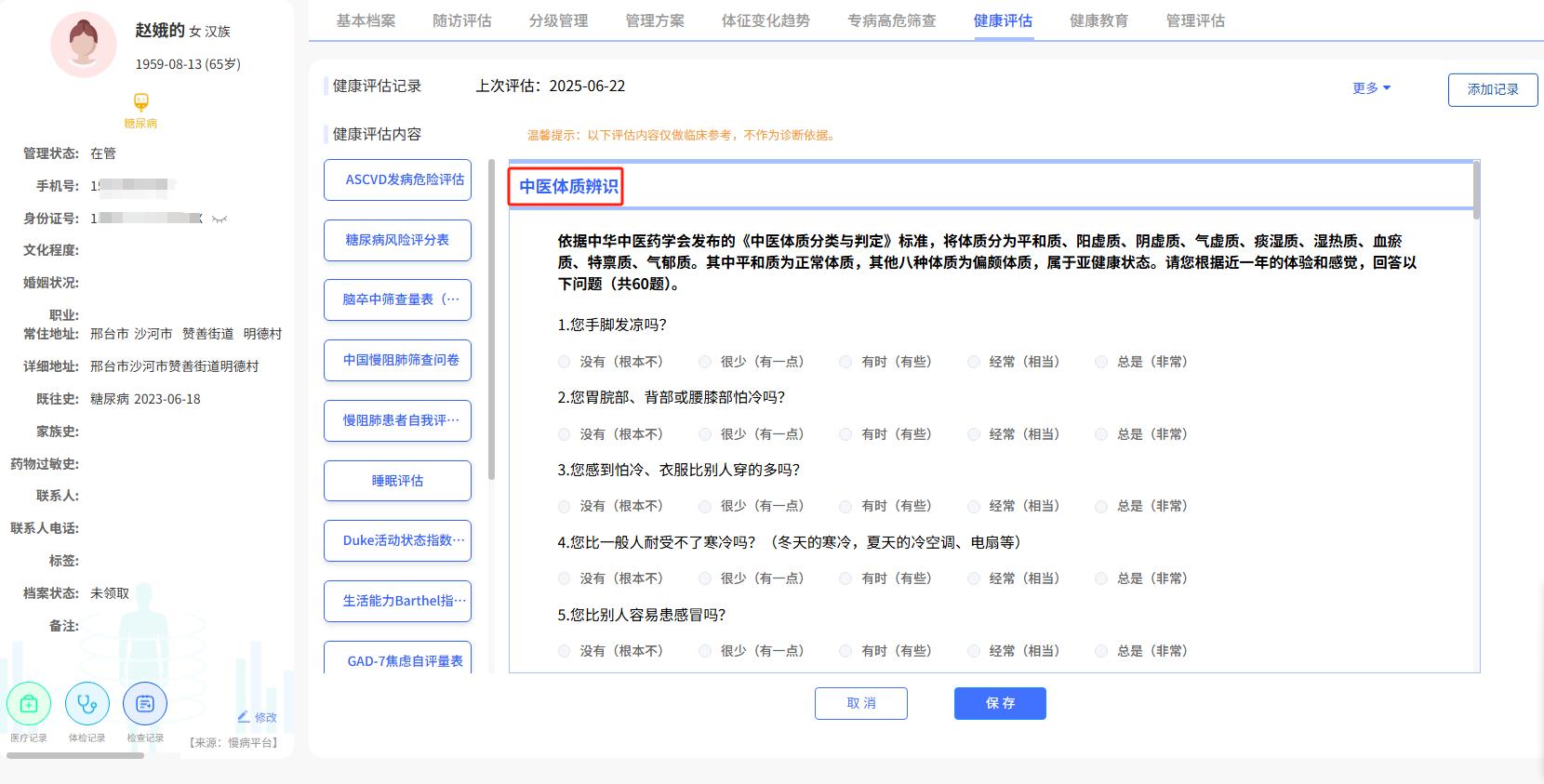1544x784 pixels.
Task: Select 很少（有一点）for question 4 耐受不了寒冷
Action: click(705, 578)
